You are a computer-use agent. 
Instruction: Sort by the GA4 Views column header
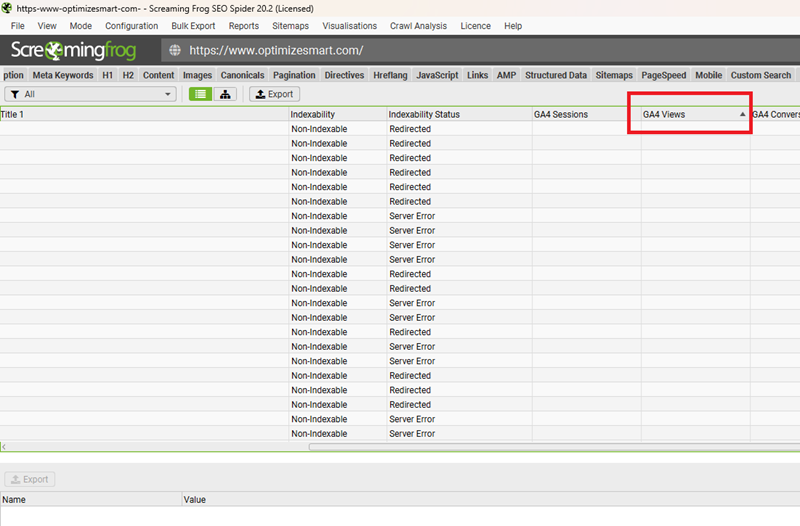[696, 114]
